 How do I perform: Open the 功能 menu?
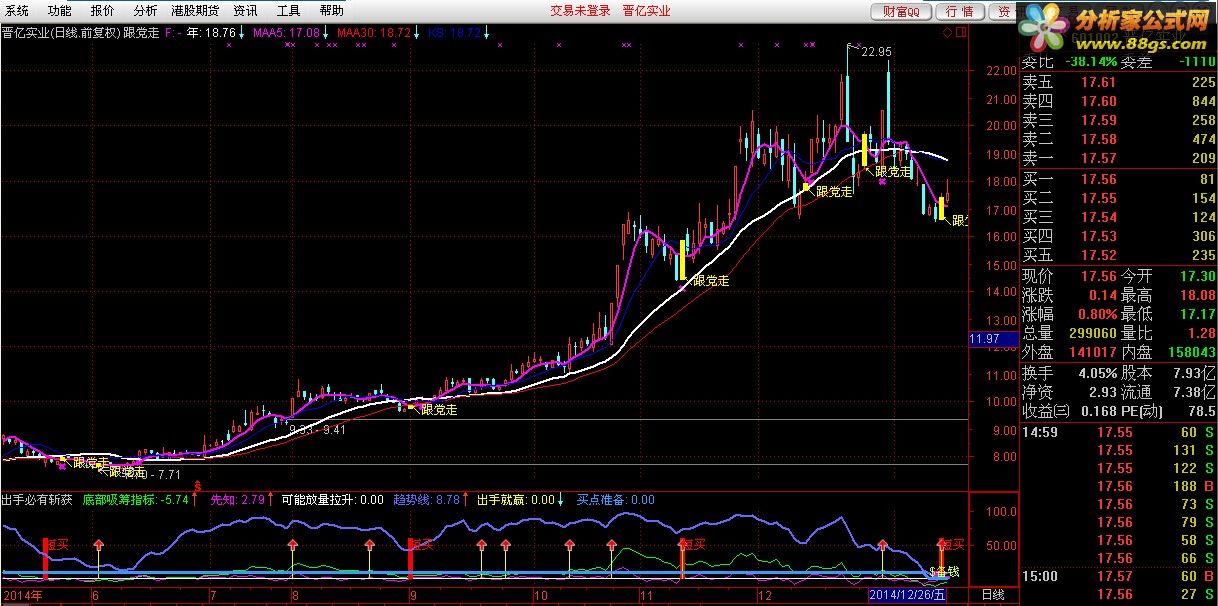pyautogui.click(x=60, y=11)
